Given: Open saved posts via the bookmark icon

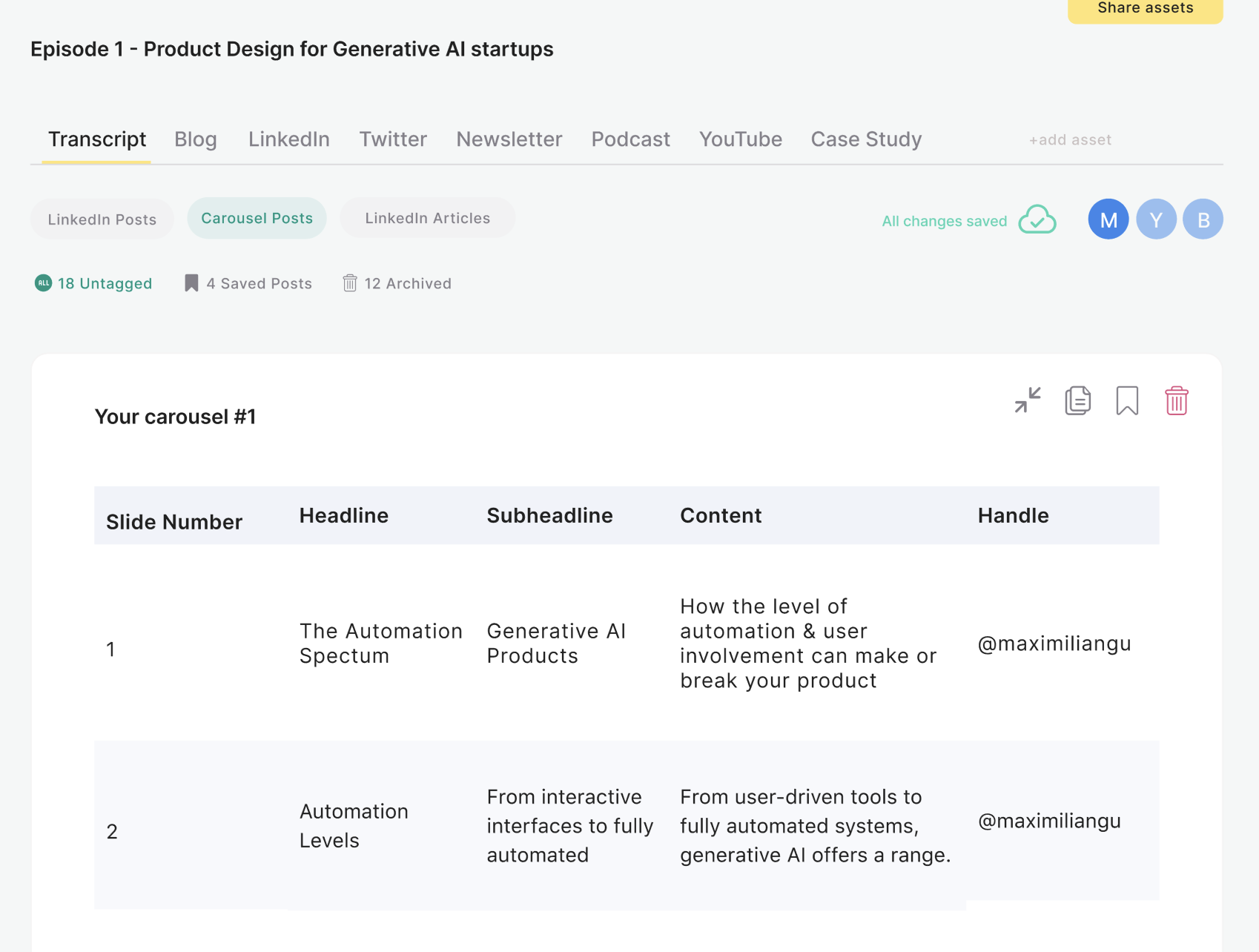Looking at the screenshot, I should 191,282.
